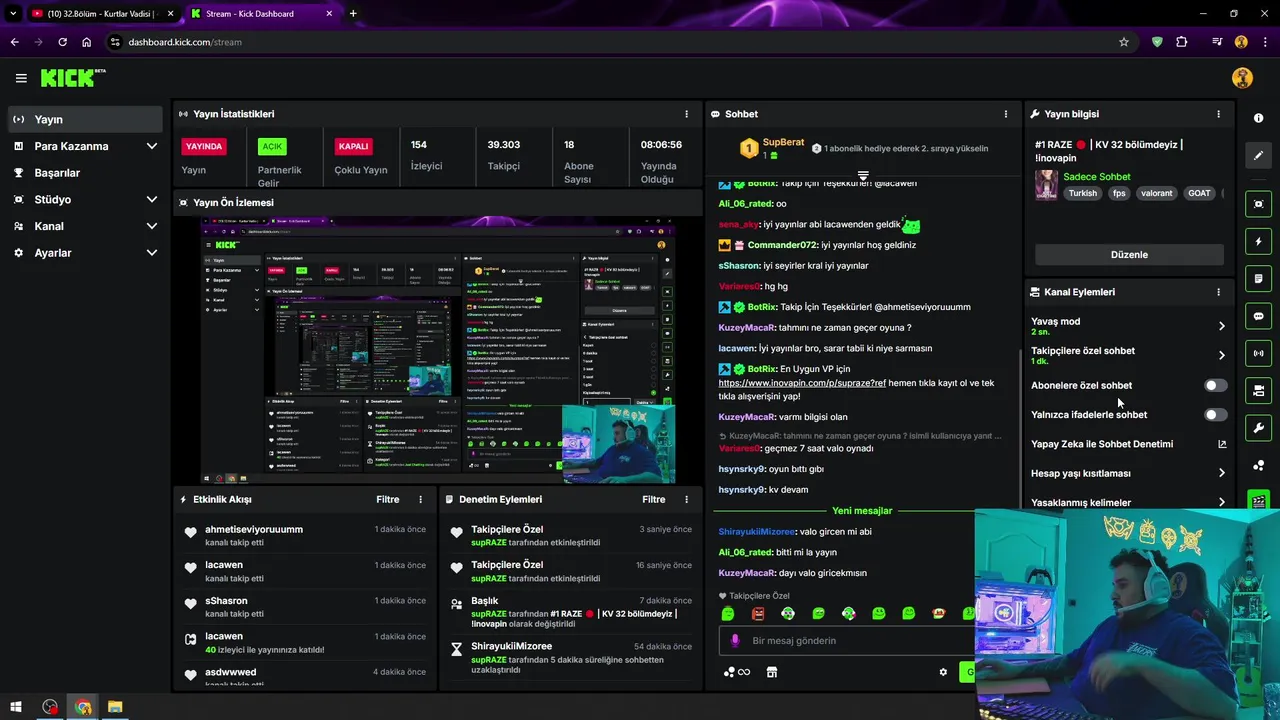
Task: Jump to Yeni mesajlar divider
Action: (x=862, y=511)
